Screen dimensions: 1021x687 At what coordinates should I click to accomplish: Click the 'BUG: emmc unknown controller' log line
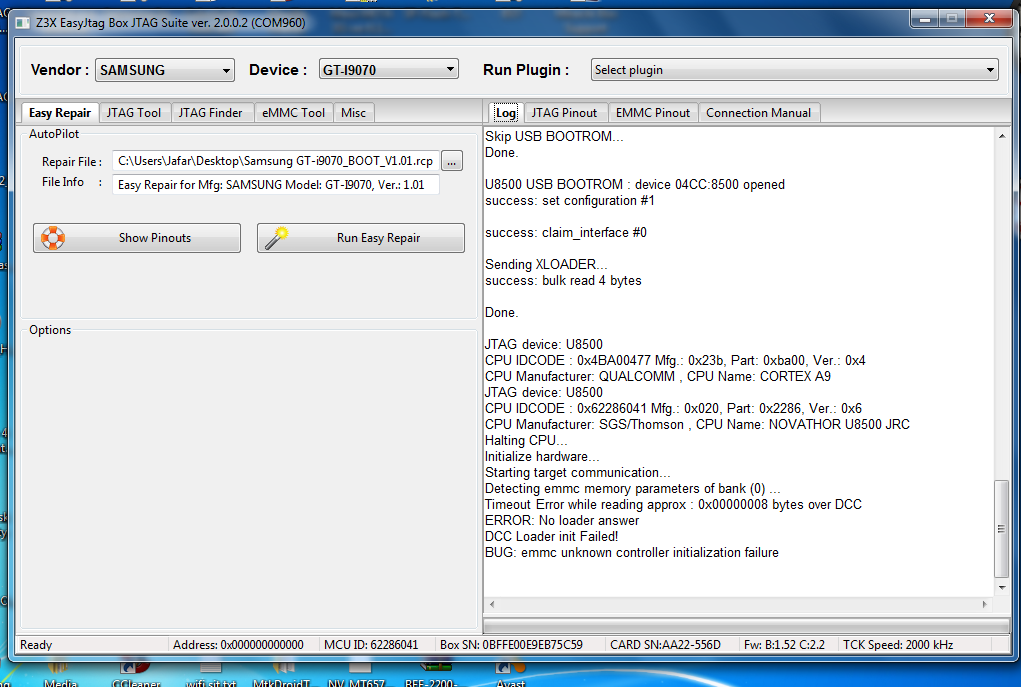click(x=632, y=552)
